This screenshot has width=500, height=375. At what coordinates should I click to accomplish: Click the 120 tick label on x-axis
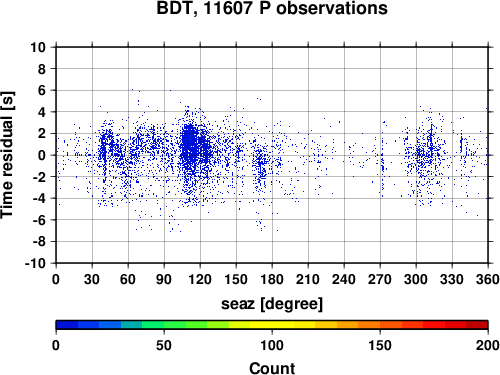point(200,279)
